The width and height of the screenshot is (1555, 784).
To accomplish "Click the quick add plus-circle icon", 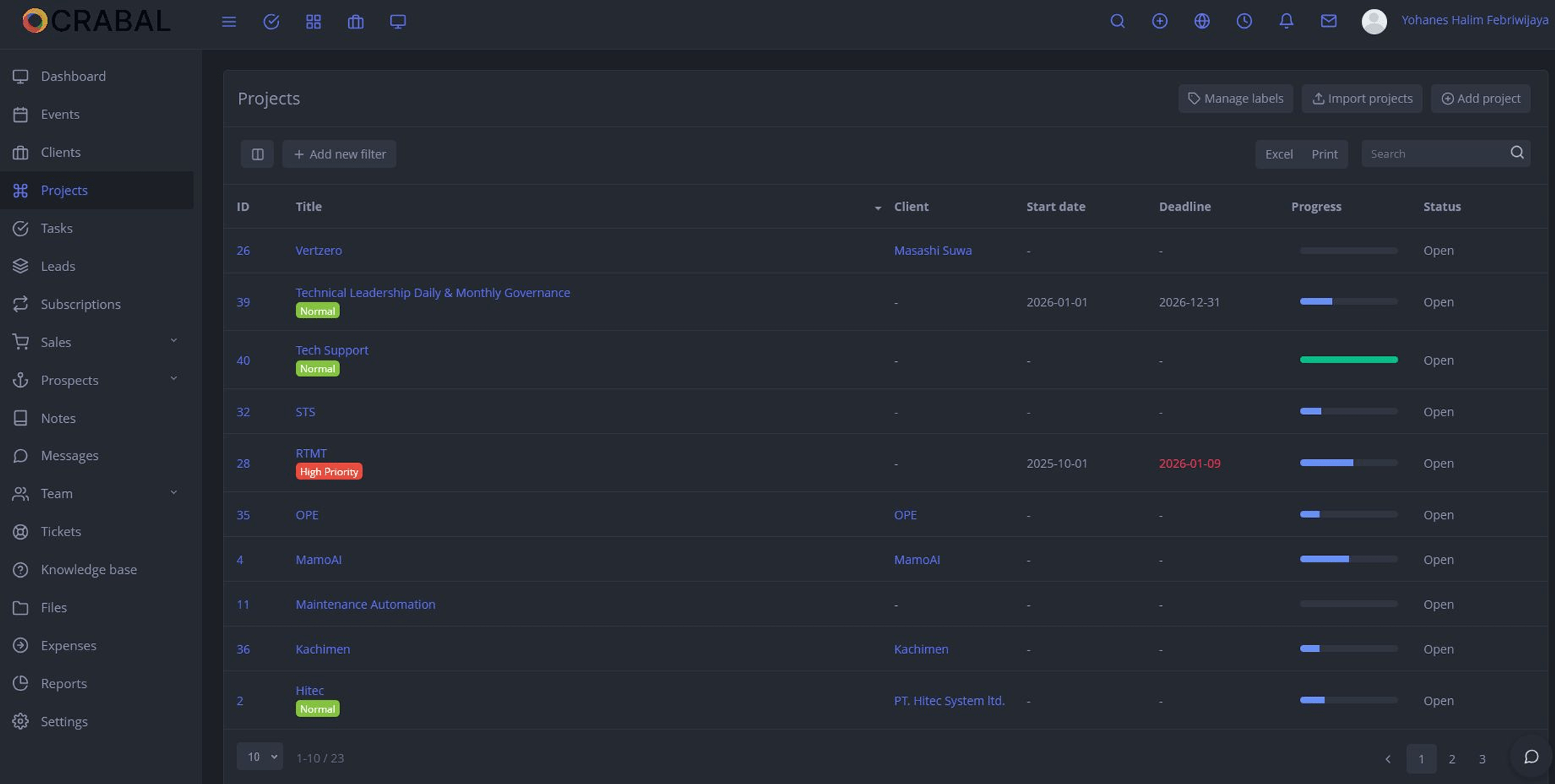I will 1160,21.
